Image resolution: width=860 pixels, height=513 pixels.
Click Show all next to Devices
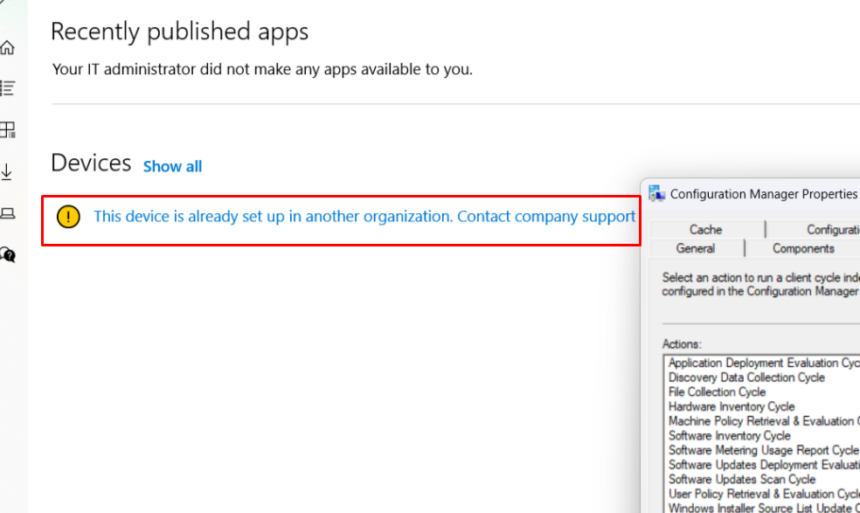172,166
